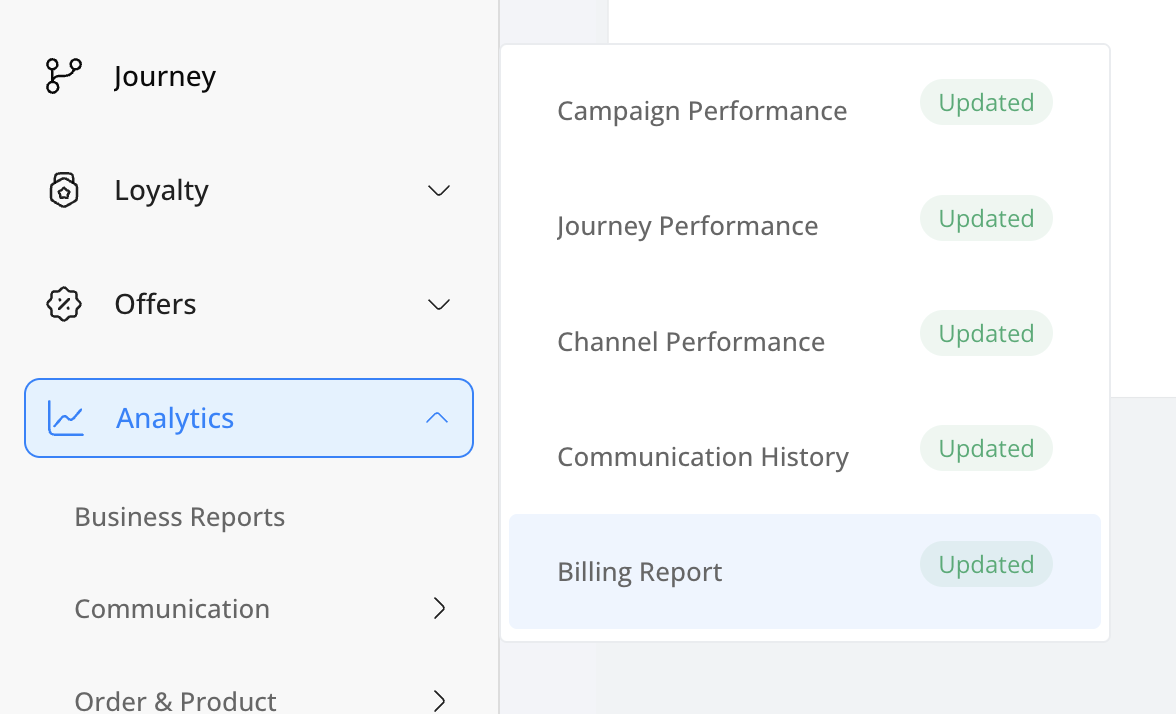1176x714 pixels.
Task: Click the Analytics label text
Action: coord(175,418)
